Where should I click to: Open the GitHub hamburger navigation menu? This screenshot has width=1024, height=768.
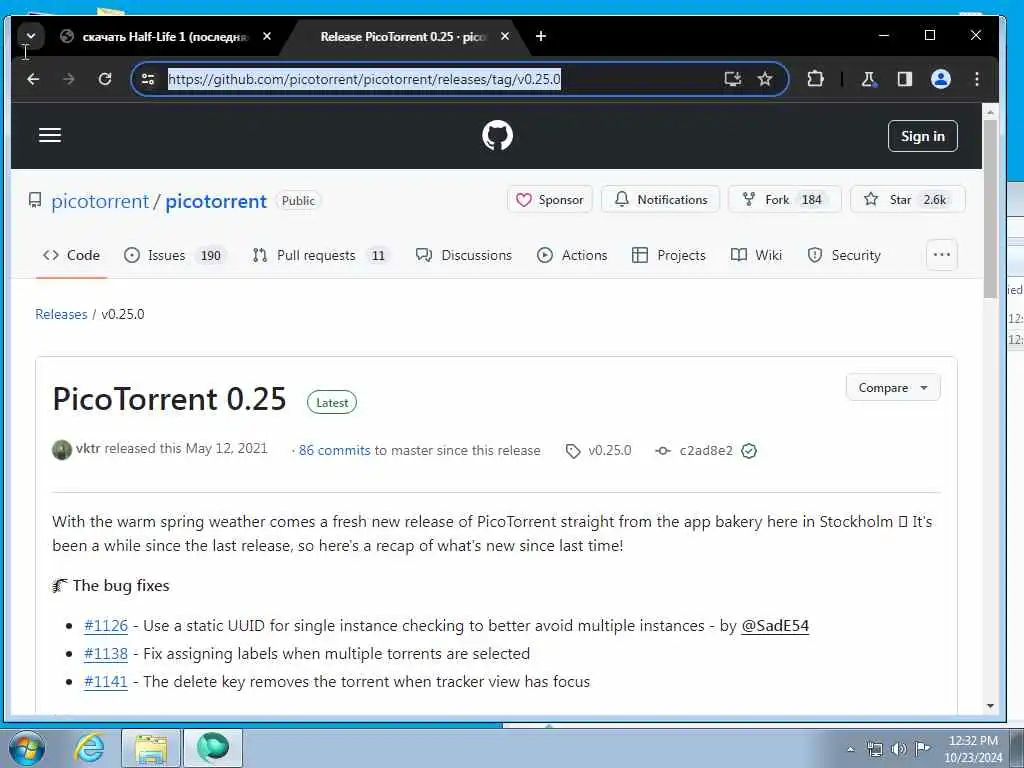point(50,135)
